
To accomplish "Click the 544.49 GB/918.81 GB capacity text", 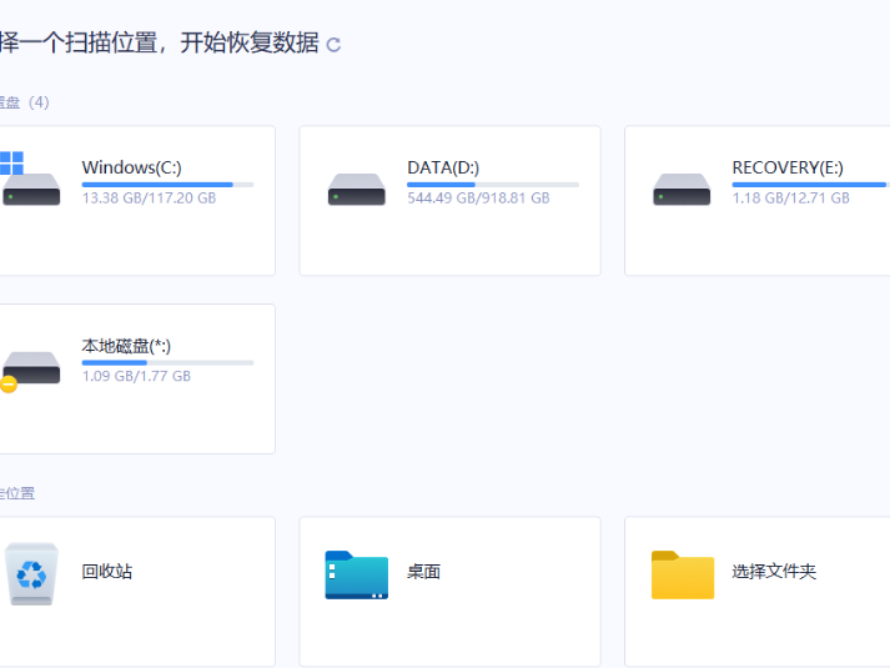I will (x=478, y=198).
